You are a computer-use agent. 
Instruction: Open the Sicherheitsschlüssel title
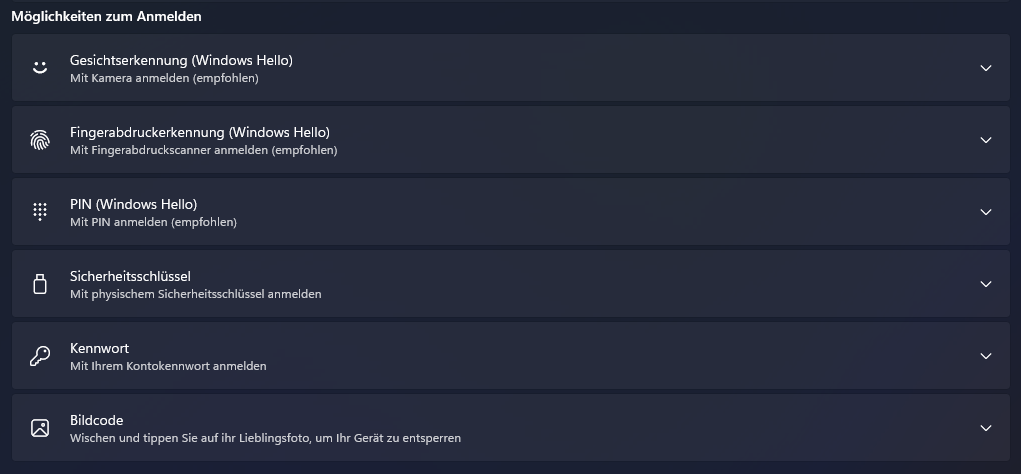click(130, 276)
